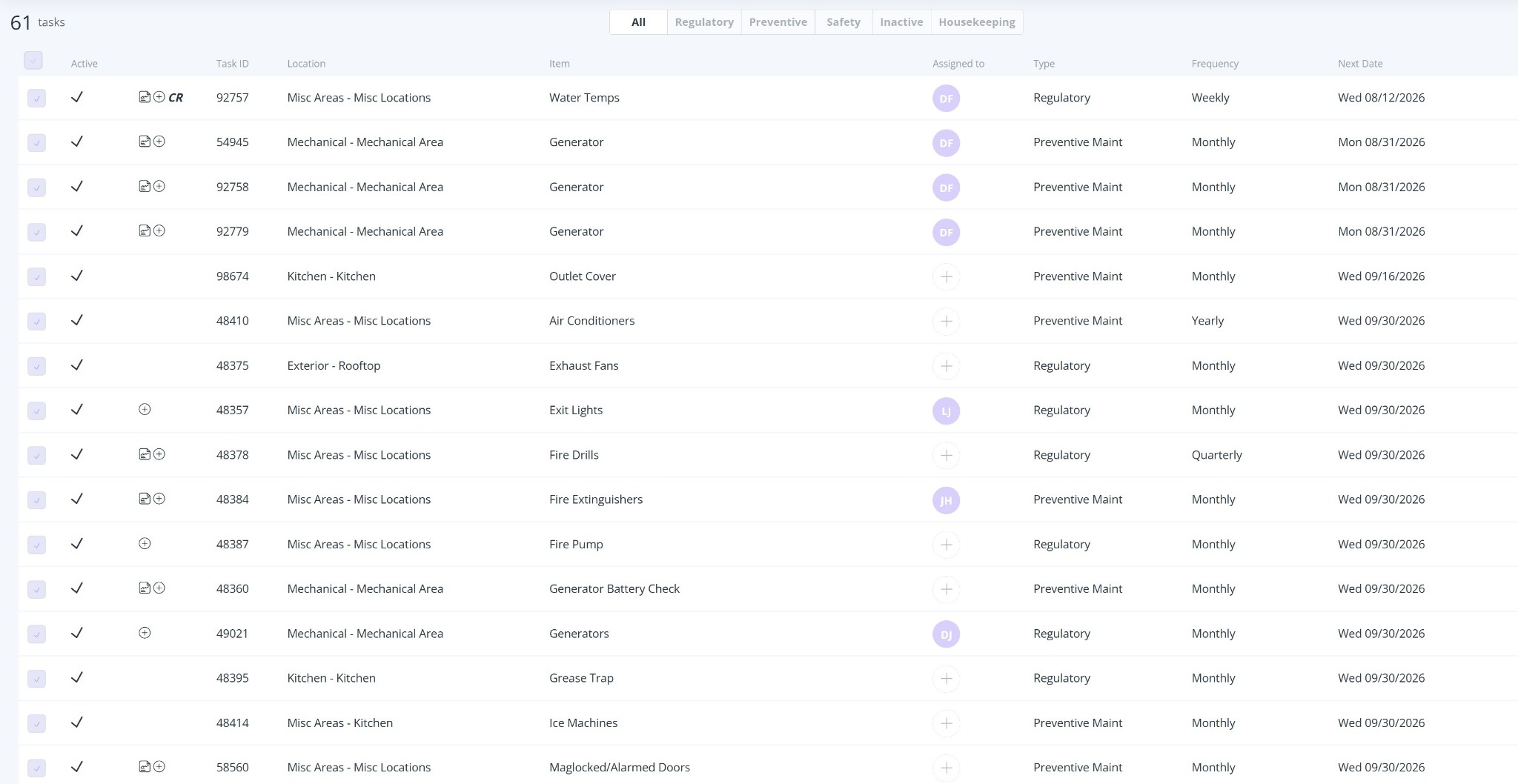Click the LJ assignee avatar on Exit Lights row
This screenshot has height=784, width=1518.
[x=946, y=411]
